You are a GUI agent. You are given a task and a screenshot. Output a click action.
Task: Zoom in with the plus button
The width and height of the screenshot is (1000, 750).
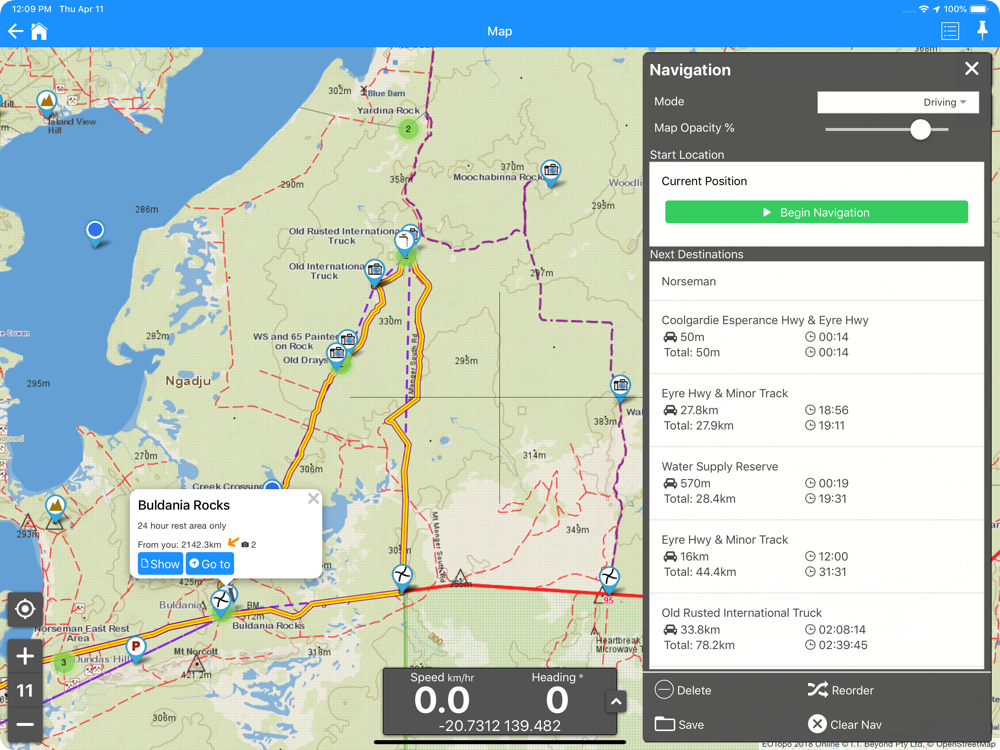[x=25, y=657]
